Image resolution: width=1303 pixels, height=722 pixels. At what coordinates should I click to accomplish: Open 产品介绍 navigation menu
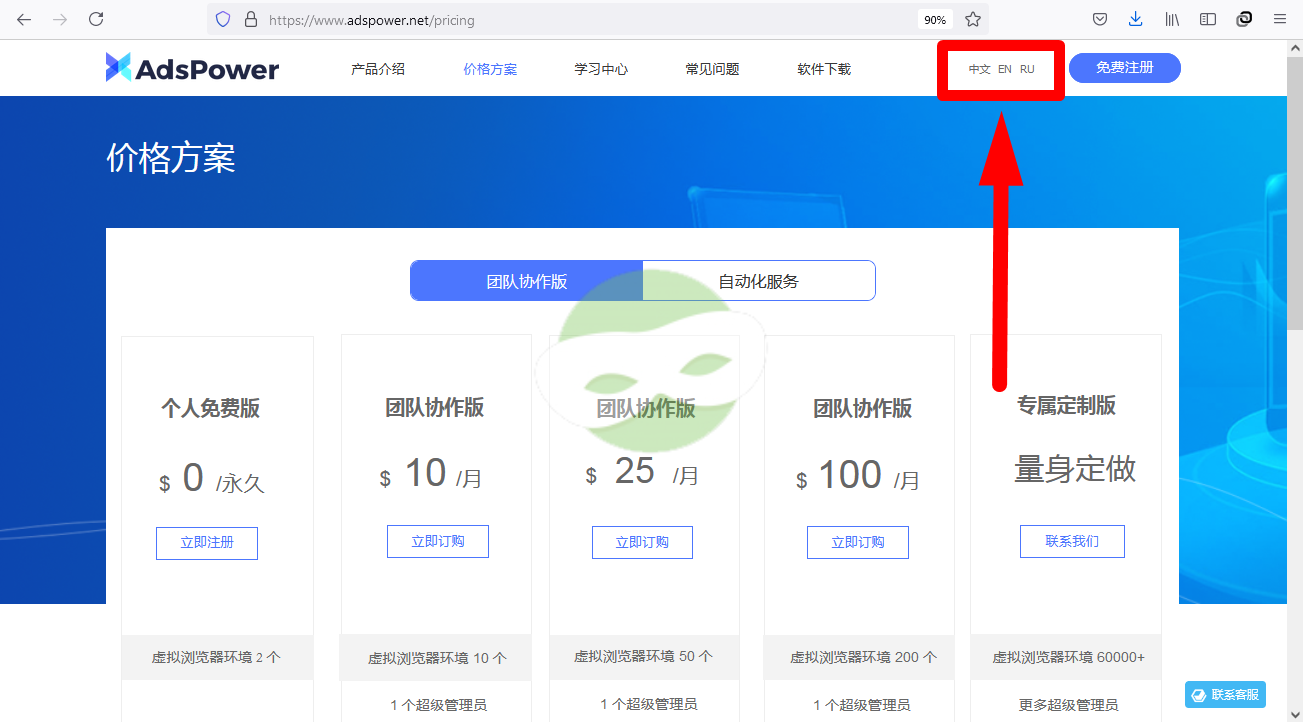tap(378, 69)
